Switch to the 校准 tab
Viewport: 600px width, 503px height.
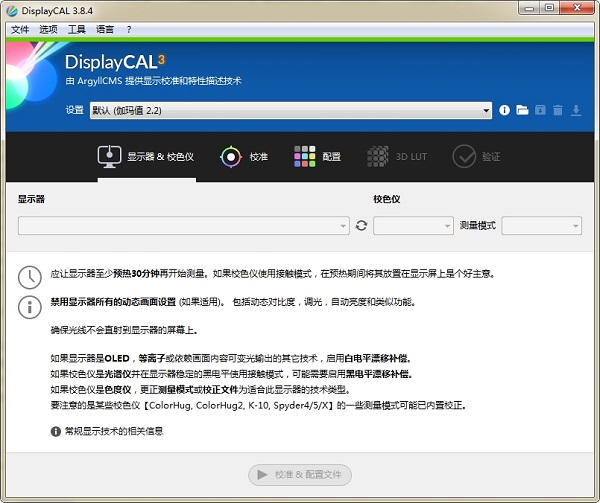coord(245,156)
